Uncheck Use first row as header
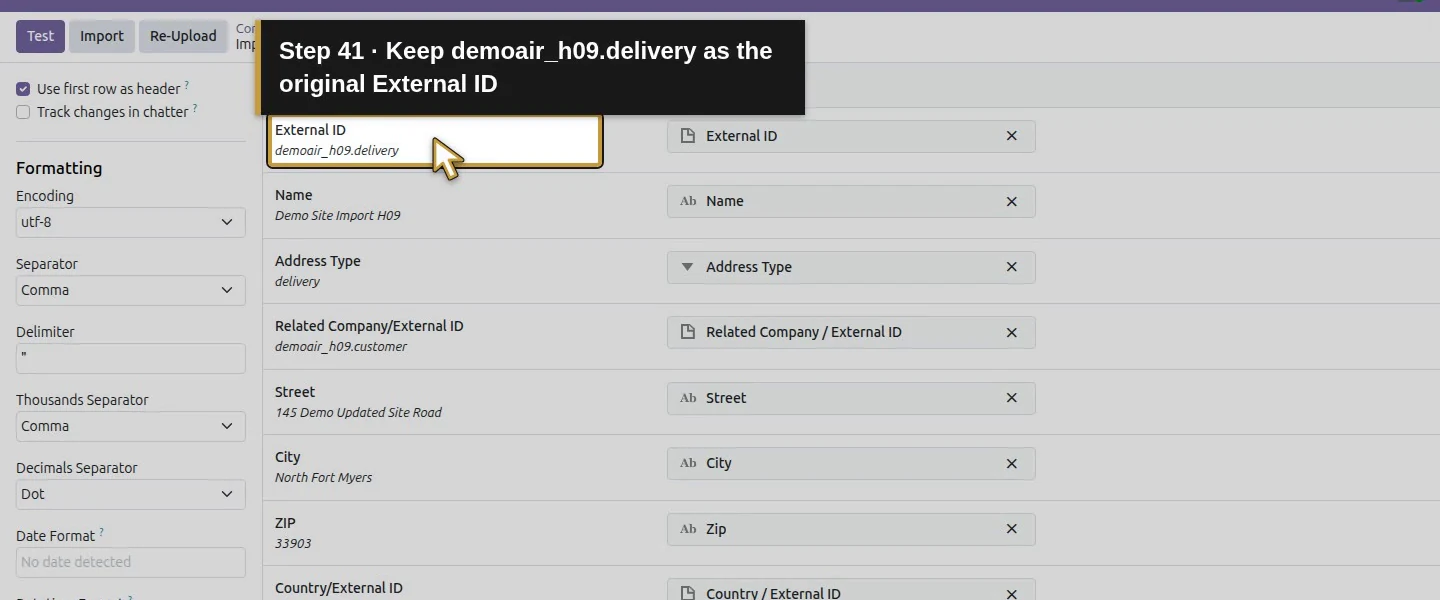Image resolution: width=1440 pixels, height=600 pixels. point(23,89)
